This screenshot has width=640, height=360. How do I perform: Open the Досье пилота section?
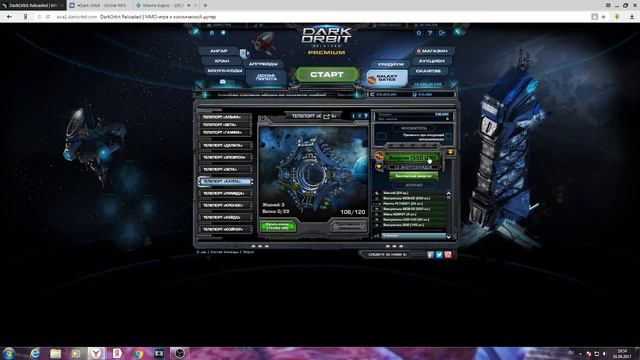[x=267, y=77]
